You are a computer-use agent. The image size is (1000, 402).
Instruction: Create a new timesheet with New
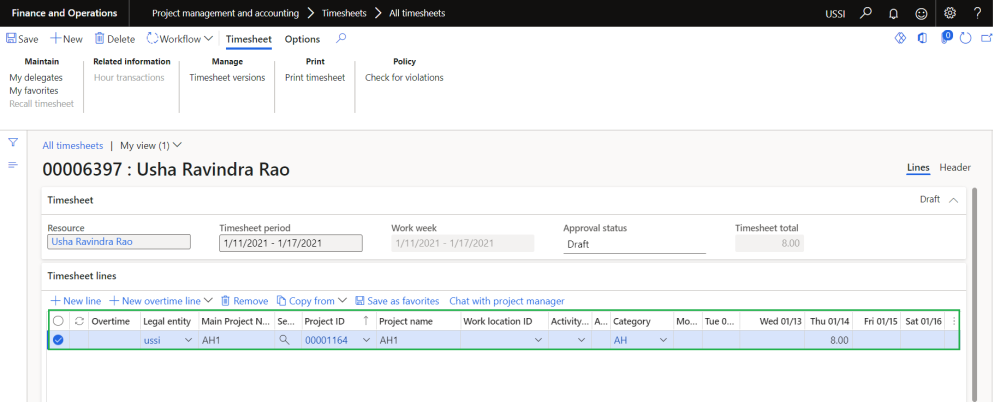pos(66,39)
